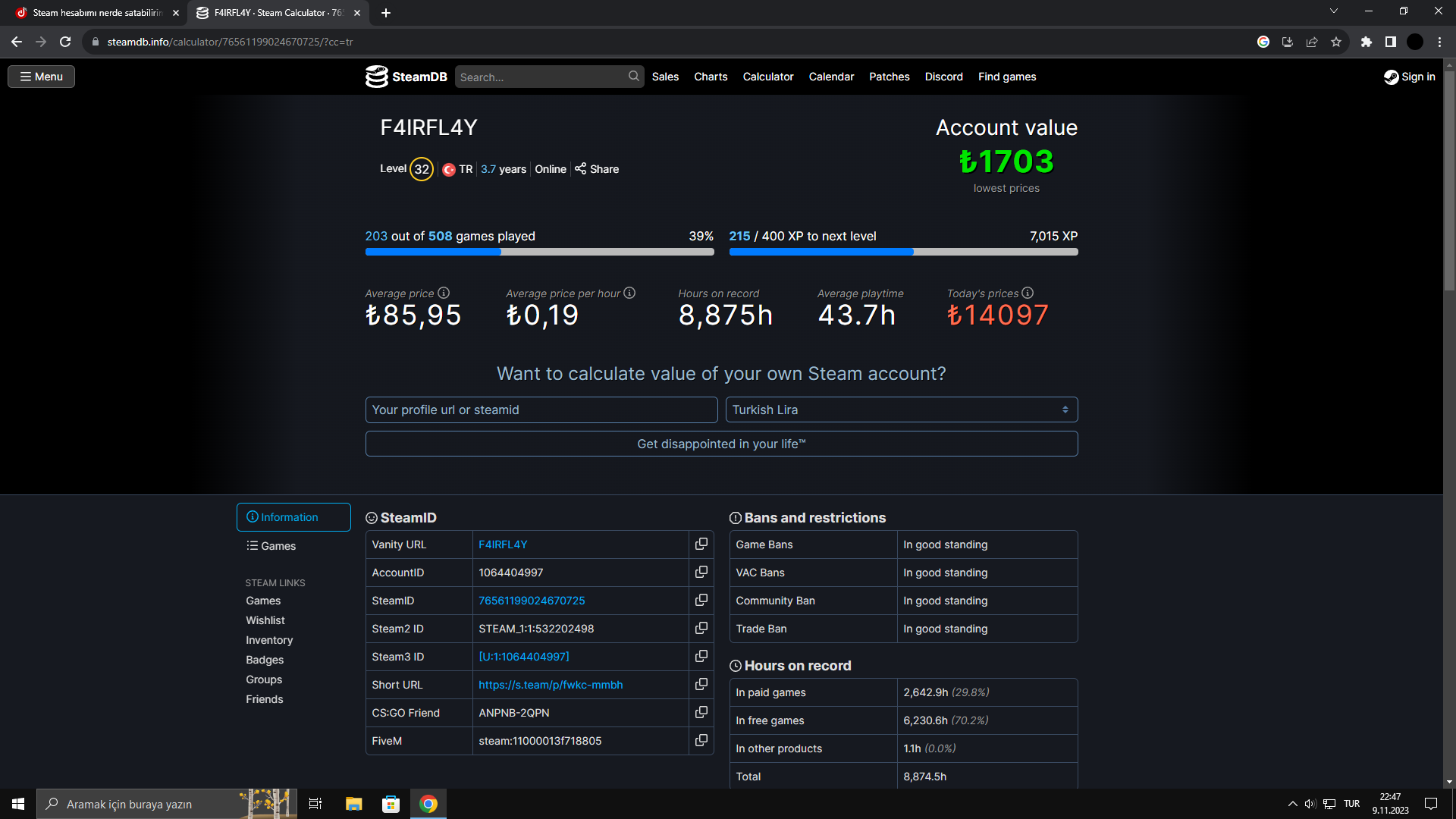Screen dimensions: 1456x819
Task: Copy the Short URL value
Action: [x=701, y=685]
